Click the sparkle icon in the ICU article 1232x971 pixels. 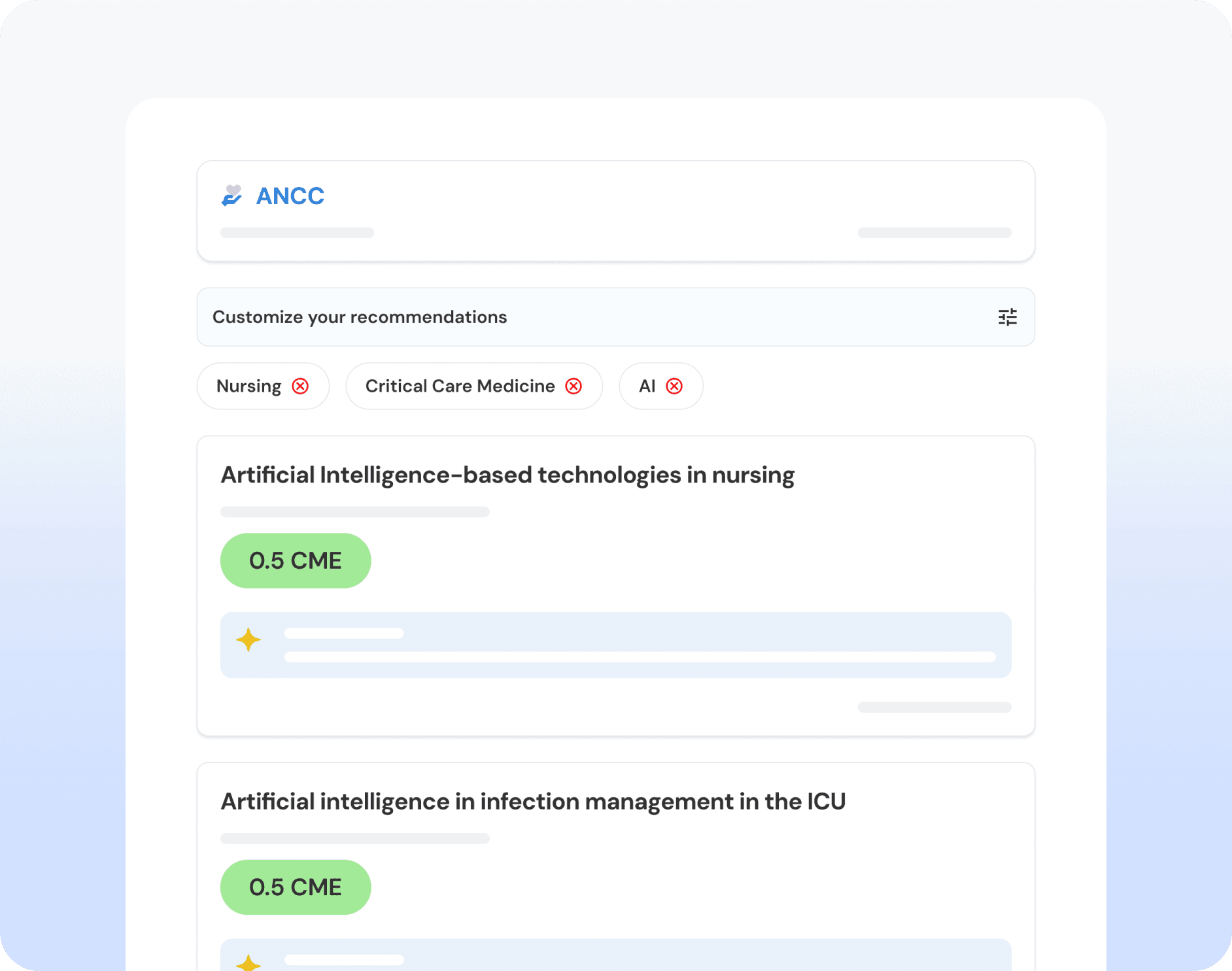[x=248, y=962]
